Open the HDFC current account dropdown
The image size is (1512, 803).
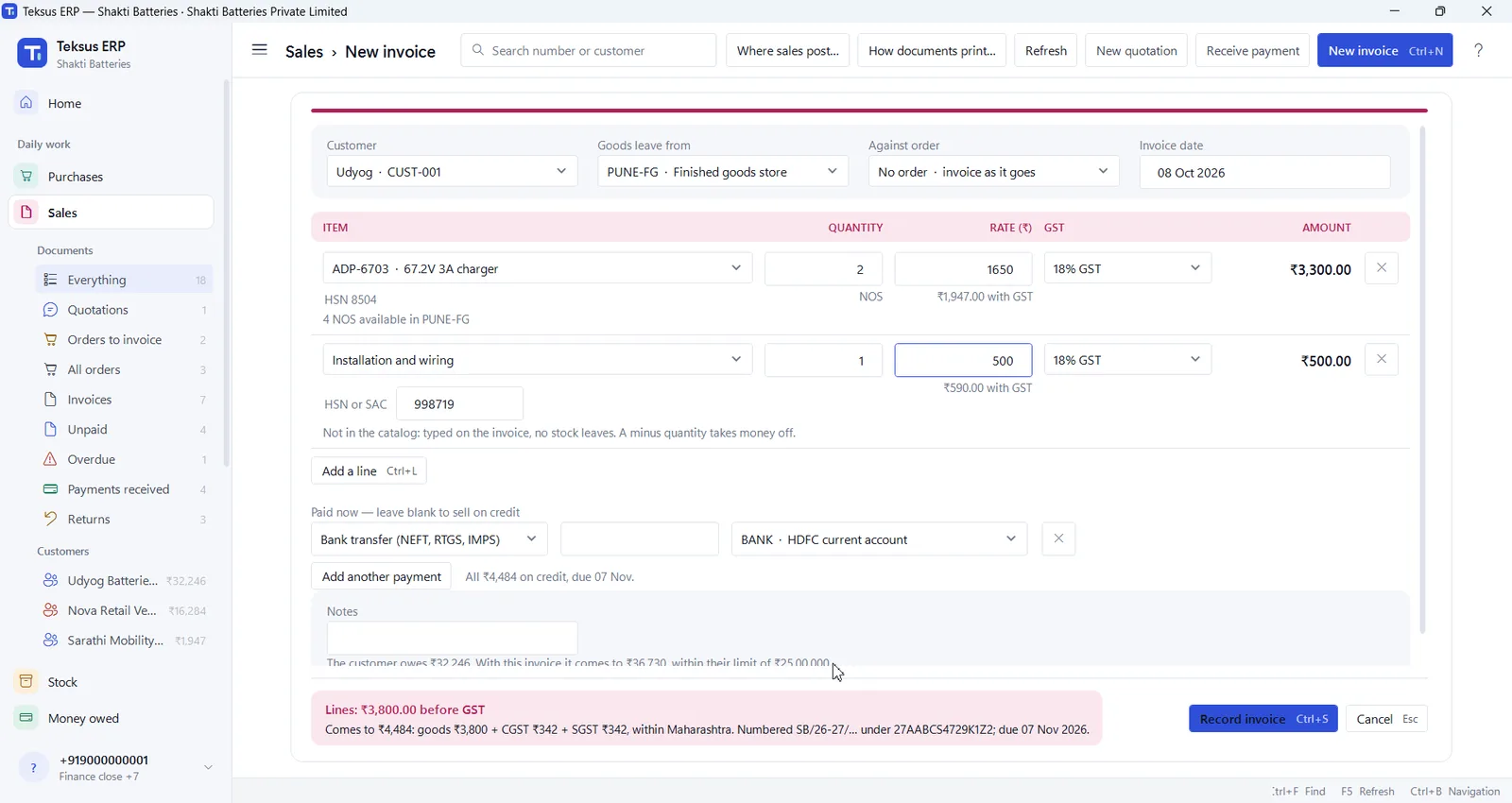point(879,539)
